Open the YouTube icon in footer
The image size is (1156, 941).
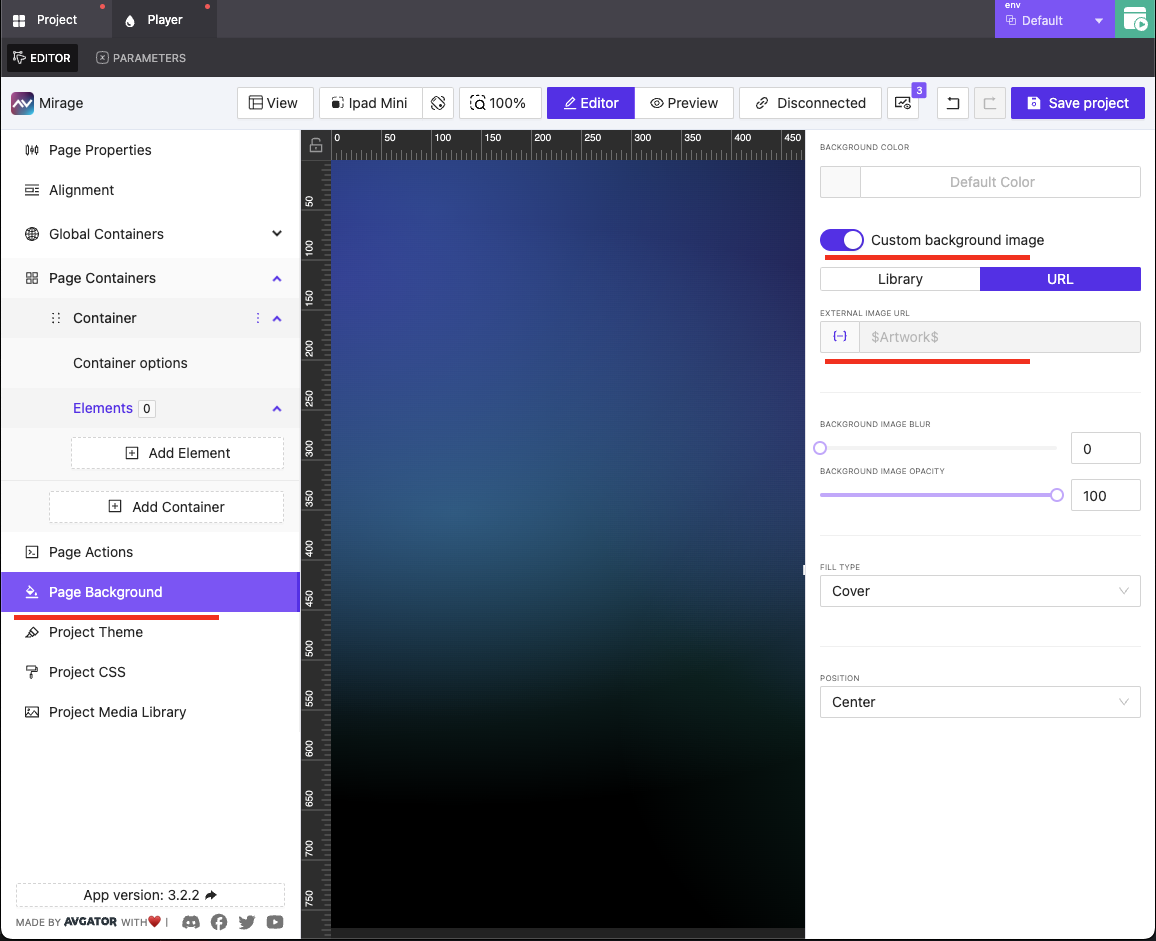pyautogui.click(x=275, y=922)
